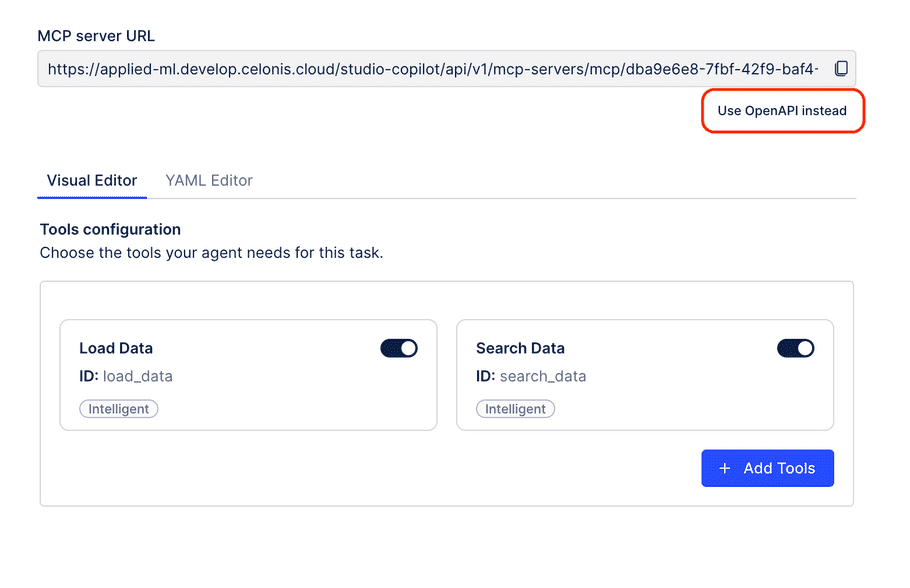The width and height of the screenshot is (910, 588).
Task: Click the MCP server URL label
Action: (x=96, y=35)
